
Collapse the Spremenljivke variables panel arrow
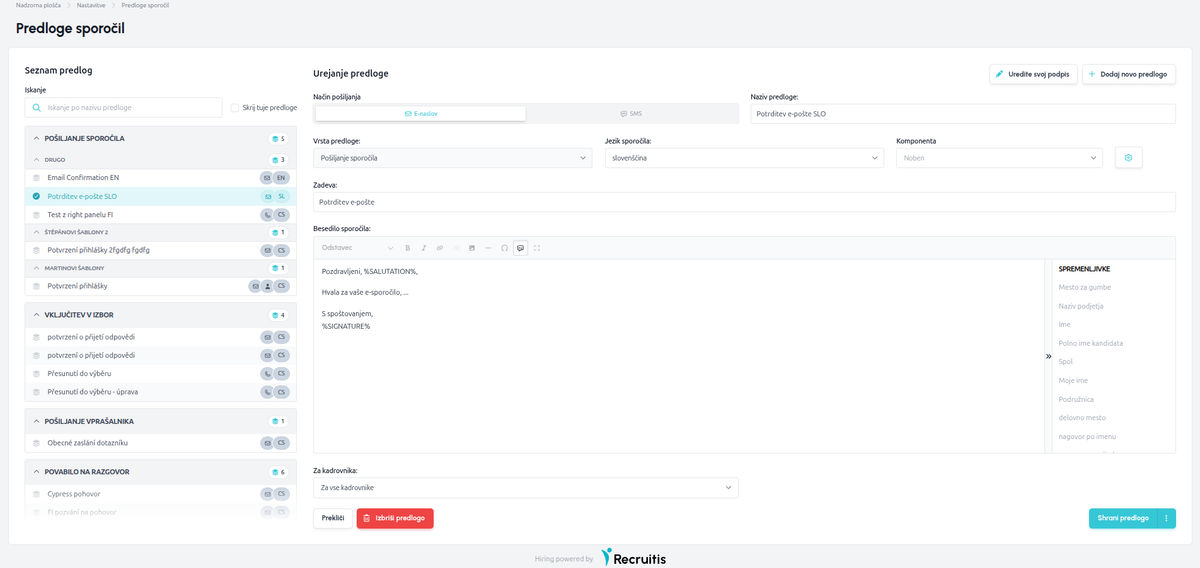1049,355
